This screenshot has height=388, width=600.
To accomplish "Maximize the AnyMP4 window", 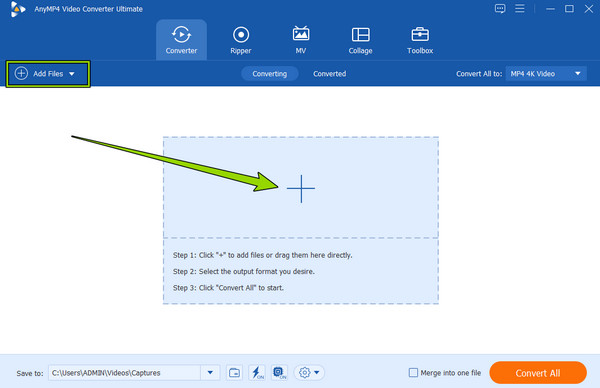I will point(569,8).
